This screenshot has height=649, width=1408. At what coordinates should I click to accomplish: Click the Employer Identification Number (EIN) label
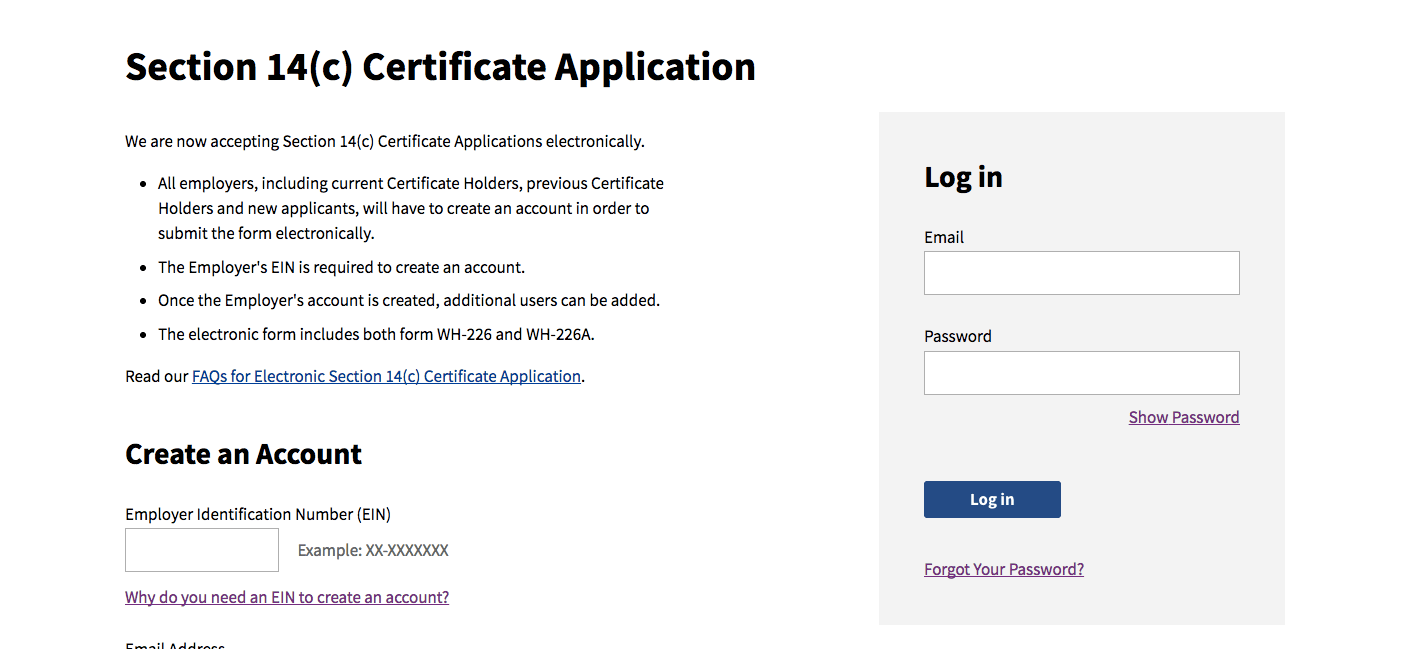point(258,515)
